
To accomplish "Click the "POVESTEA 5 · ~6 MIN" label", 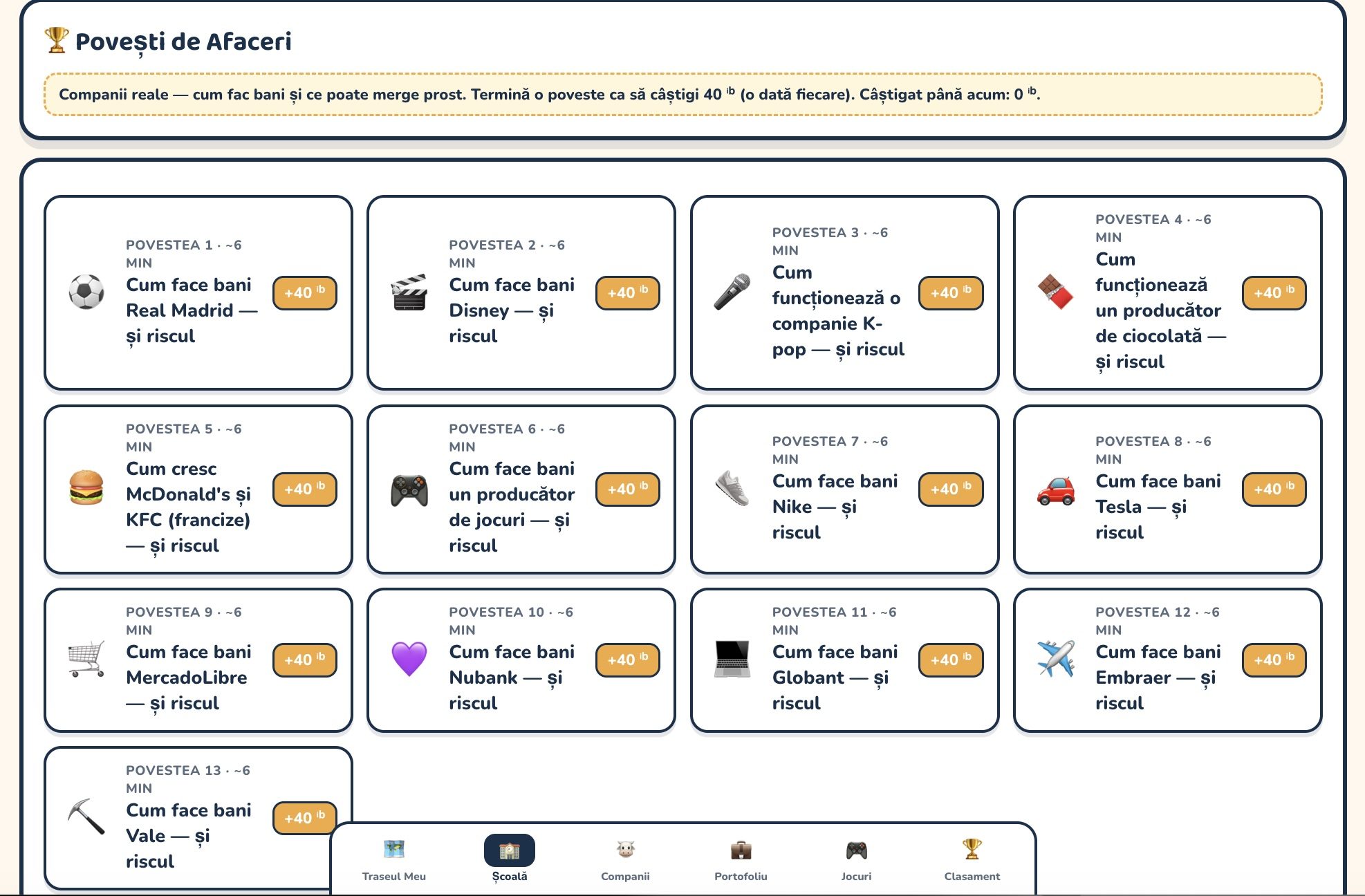I will (x=184, y=438).
